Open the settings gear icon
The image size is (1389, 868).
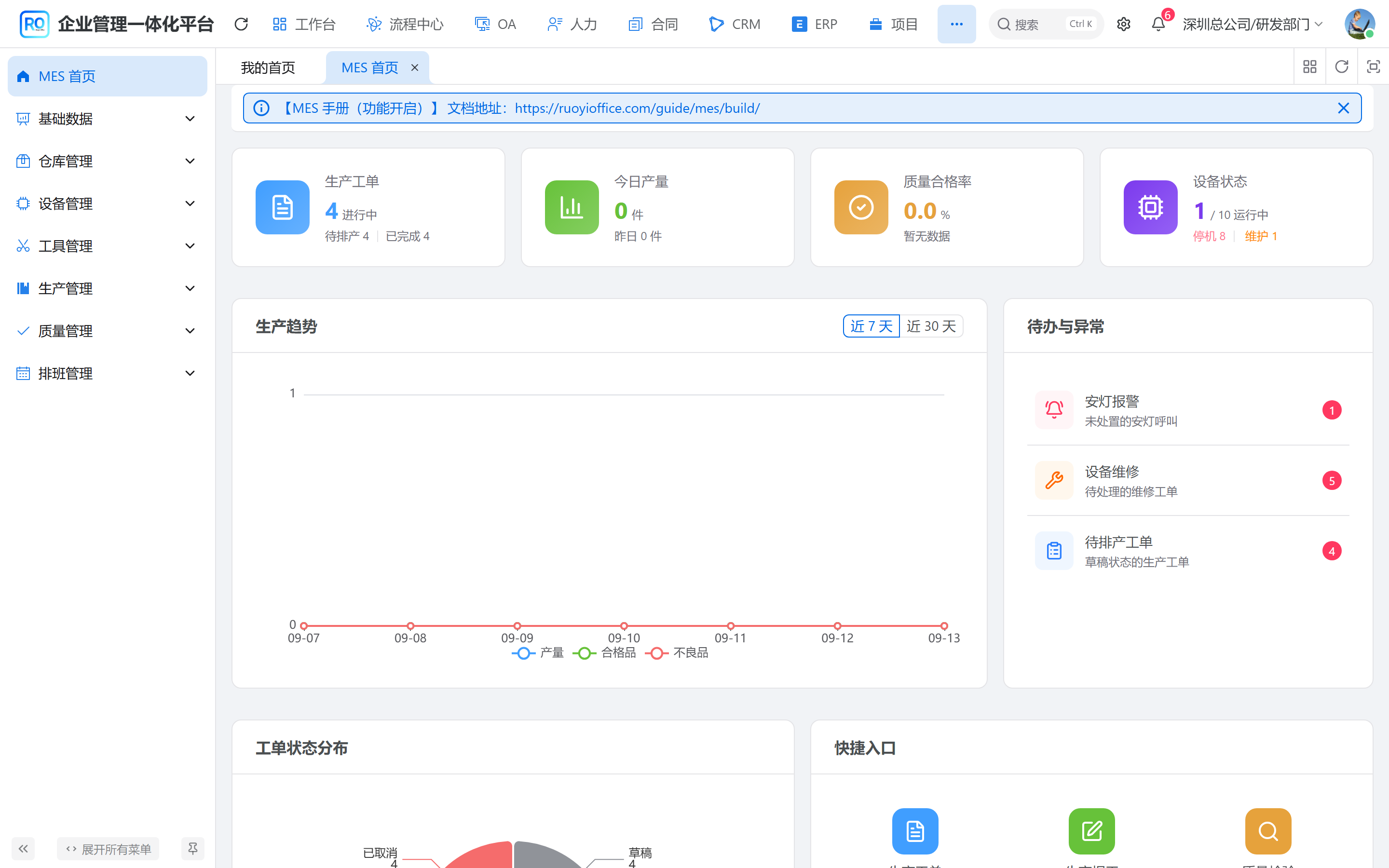1123,24
